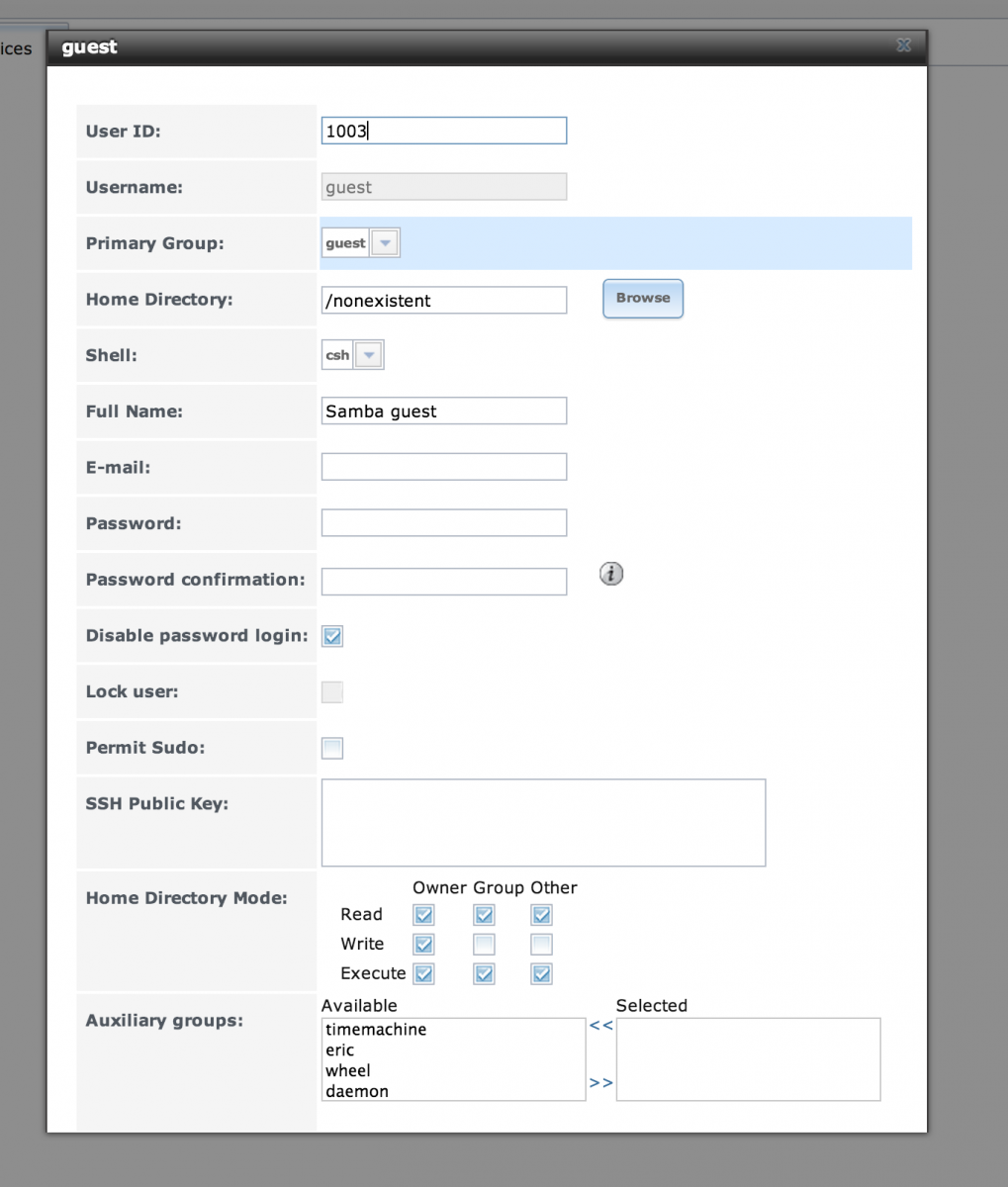Viewport: 1008px width, 1187px height.
Task: Select wheel in Available groups list
Action: (348, 1071)
